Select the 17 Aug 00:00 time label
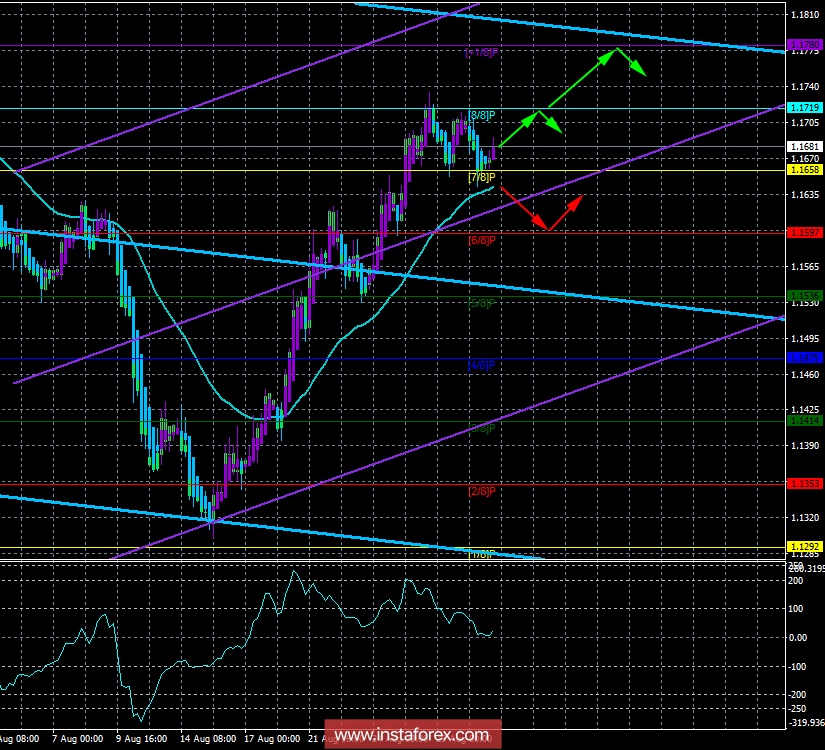The width and height of the screenshot is (825, 750). coord(273,739)
